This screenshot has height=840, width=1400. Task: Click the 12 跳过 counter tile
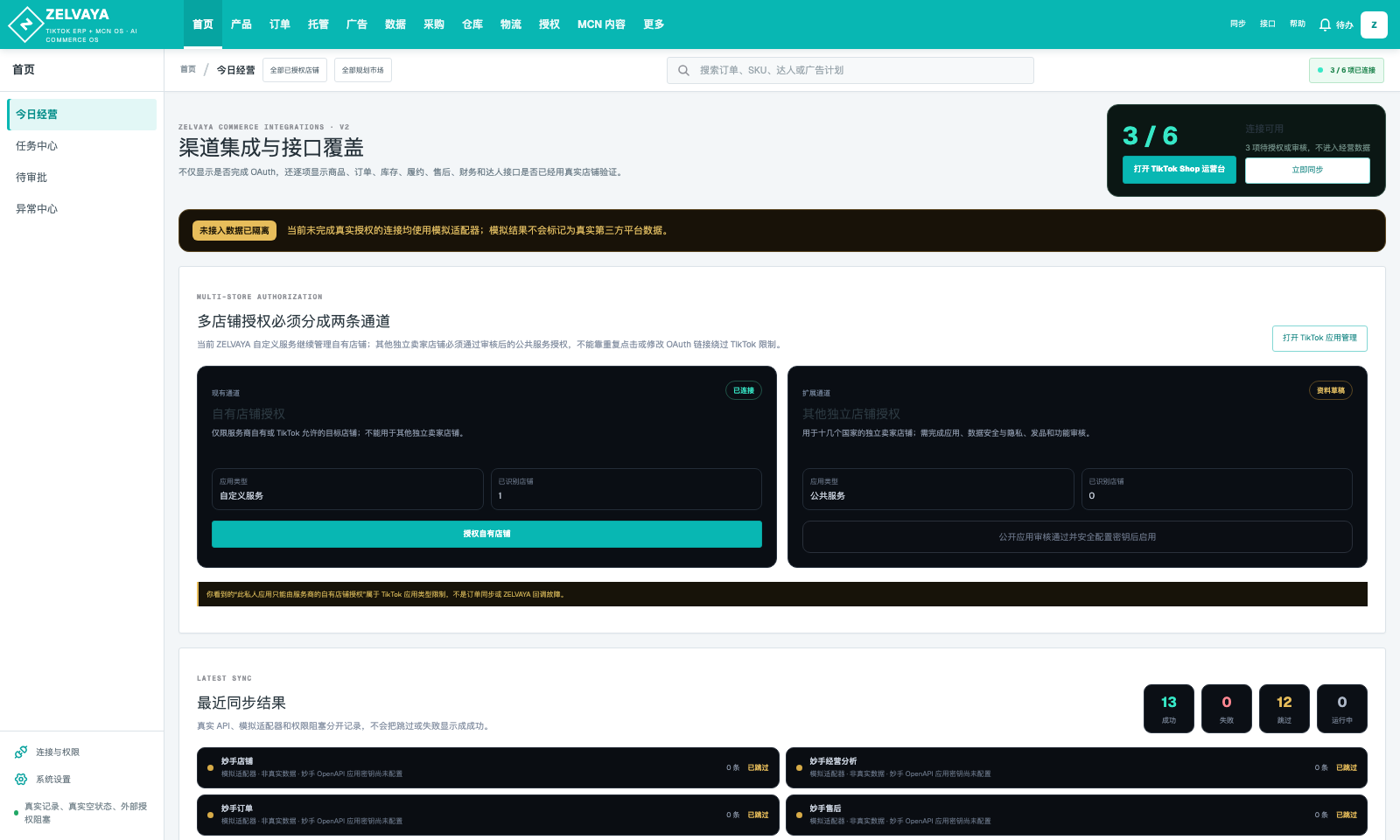pos(1284,709)
